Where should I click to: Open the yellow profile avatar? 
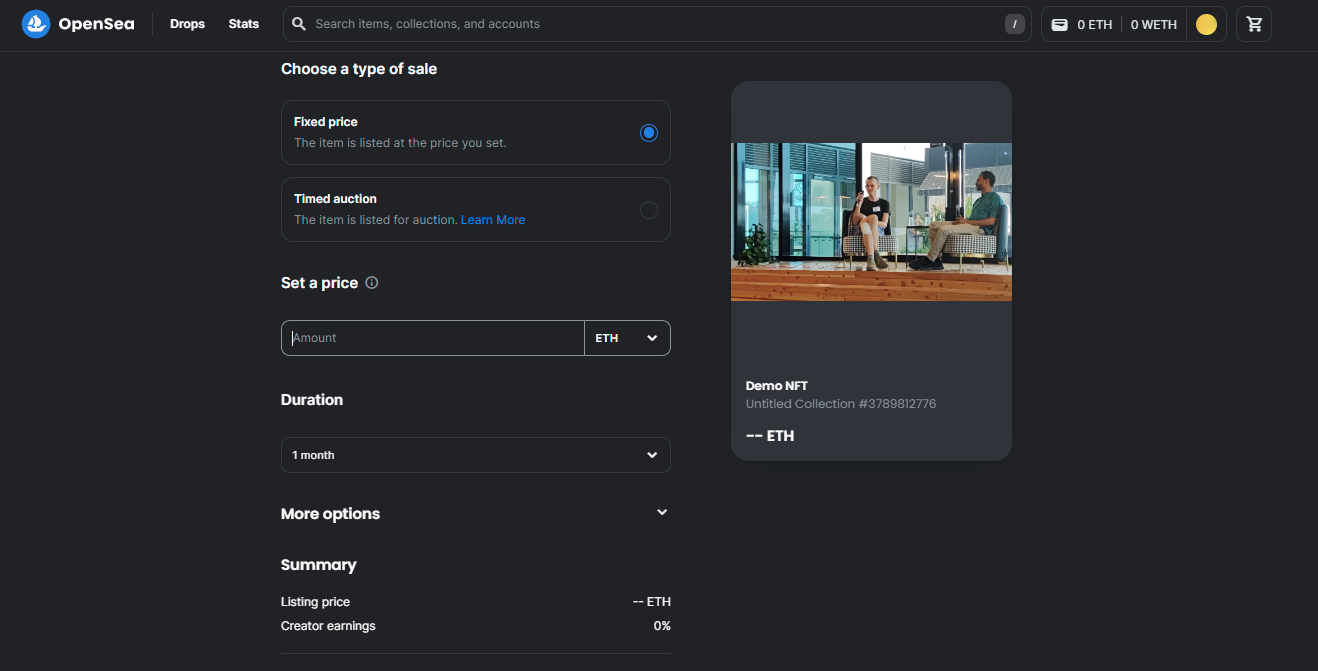click(x=1206, y=25)
